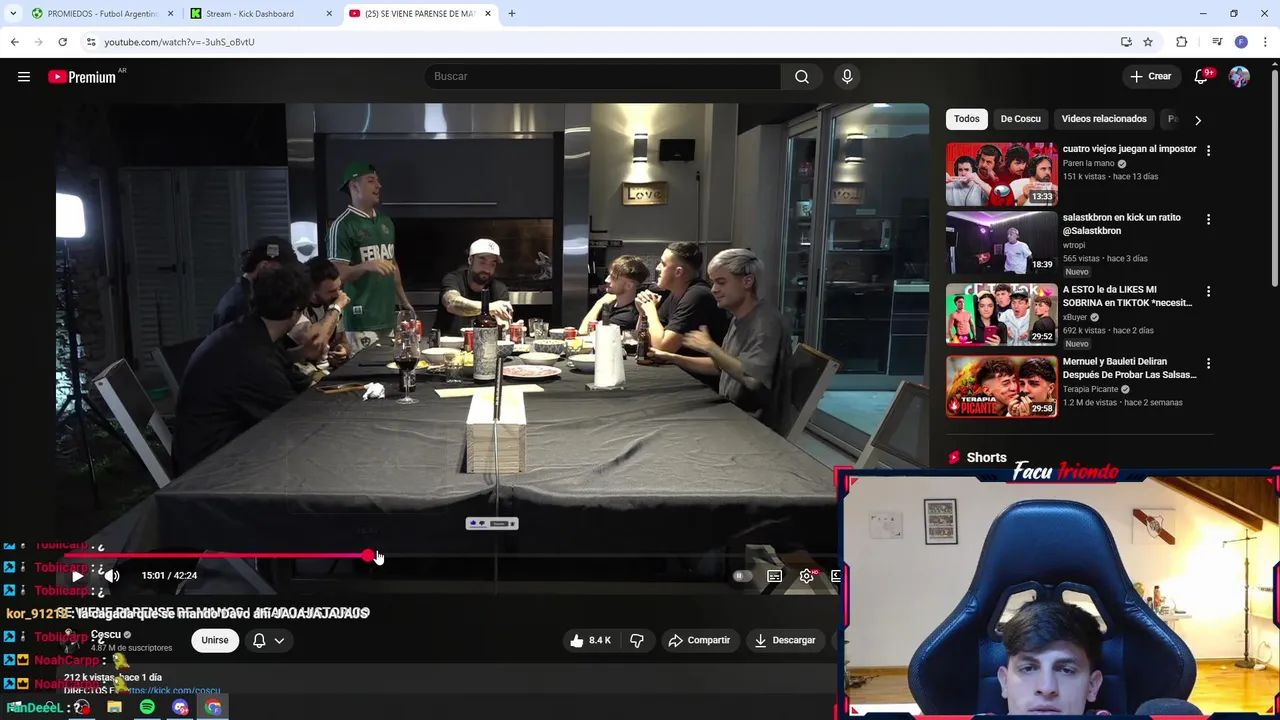
Task: Select Videos relacionados filter chip
Action: (1104, 118)
